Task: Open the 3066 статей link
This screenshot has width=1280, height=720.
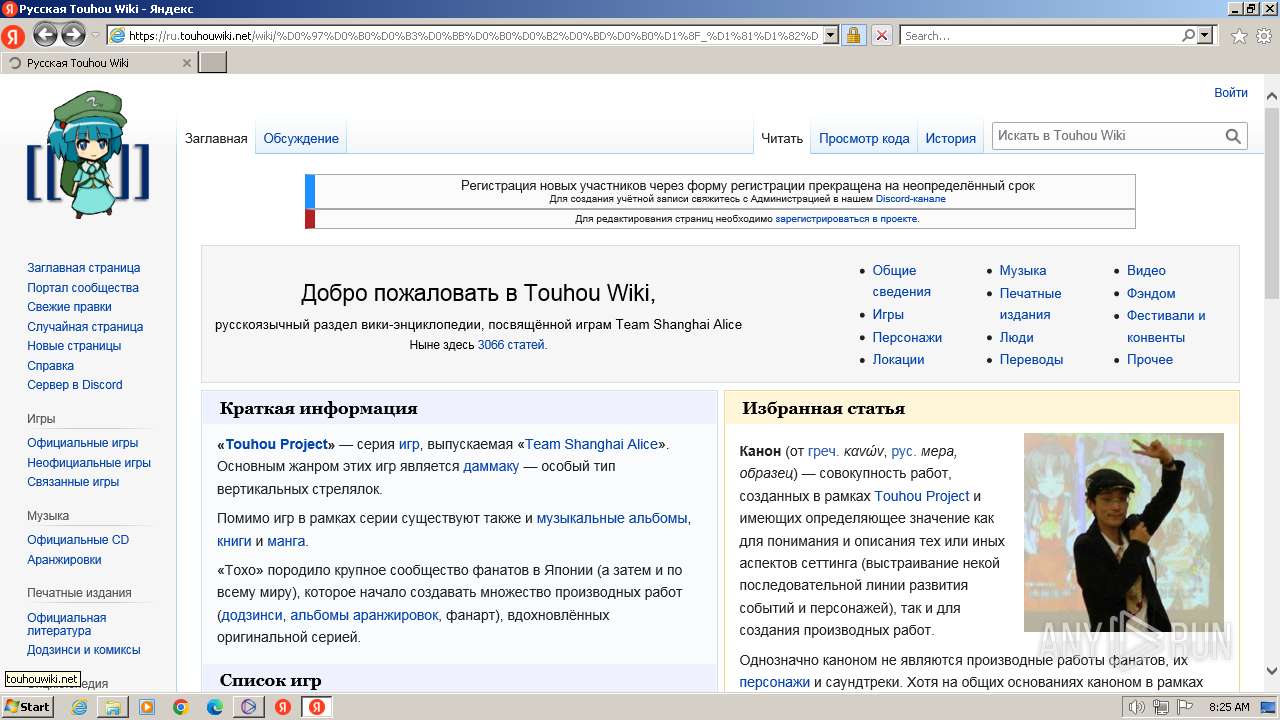Action: (x=511, y=345)
